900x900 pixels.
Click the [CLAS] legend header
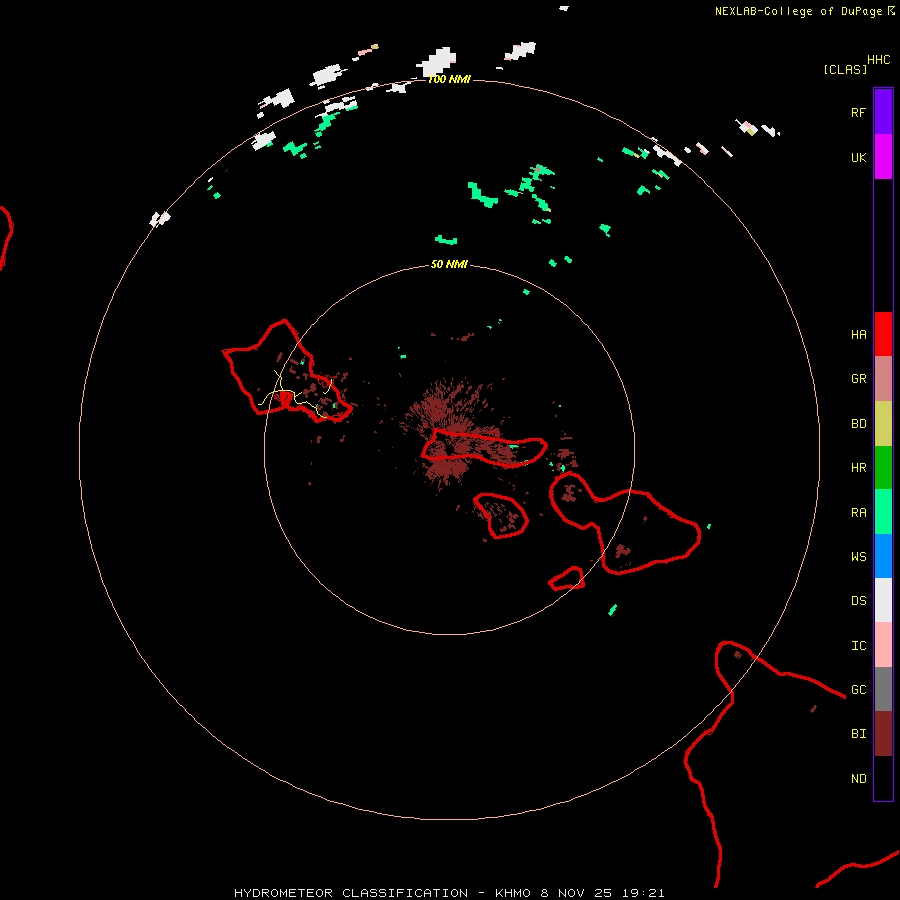[845, 69]
